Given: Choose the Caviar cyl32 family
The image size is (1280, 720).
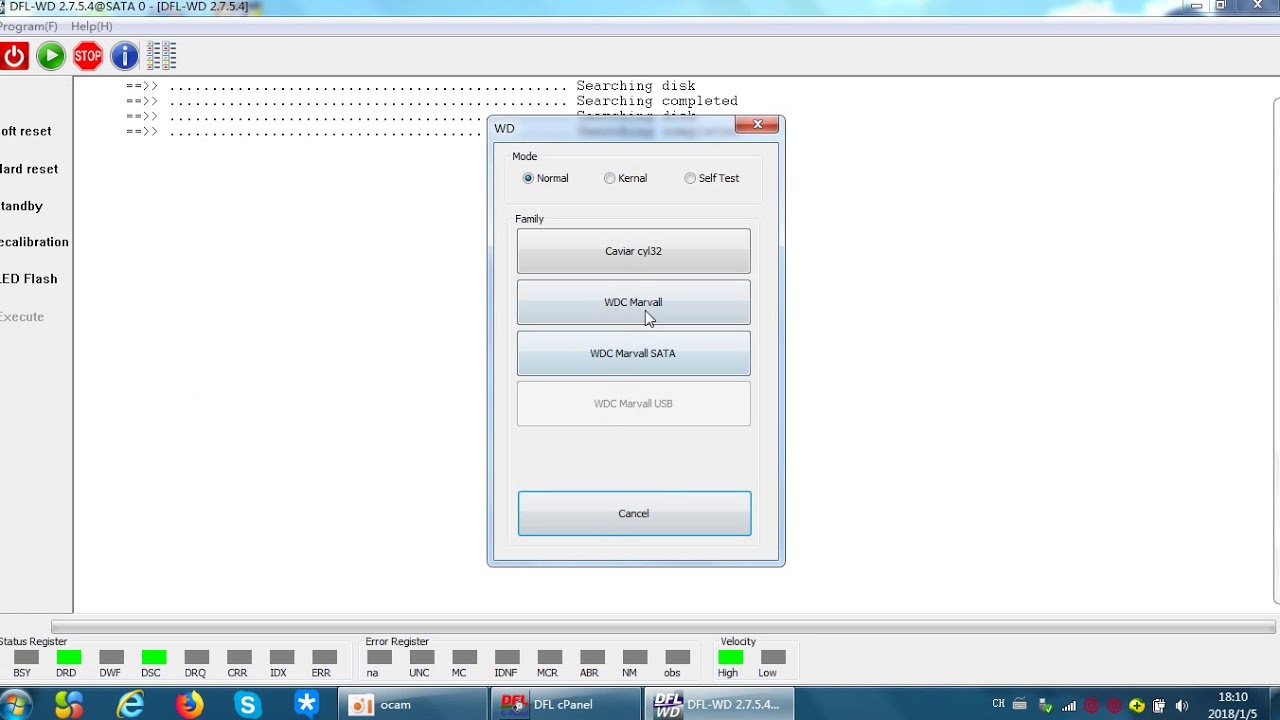Looking at the screenshot, I should tap(633, 251).
